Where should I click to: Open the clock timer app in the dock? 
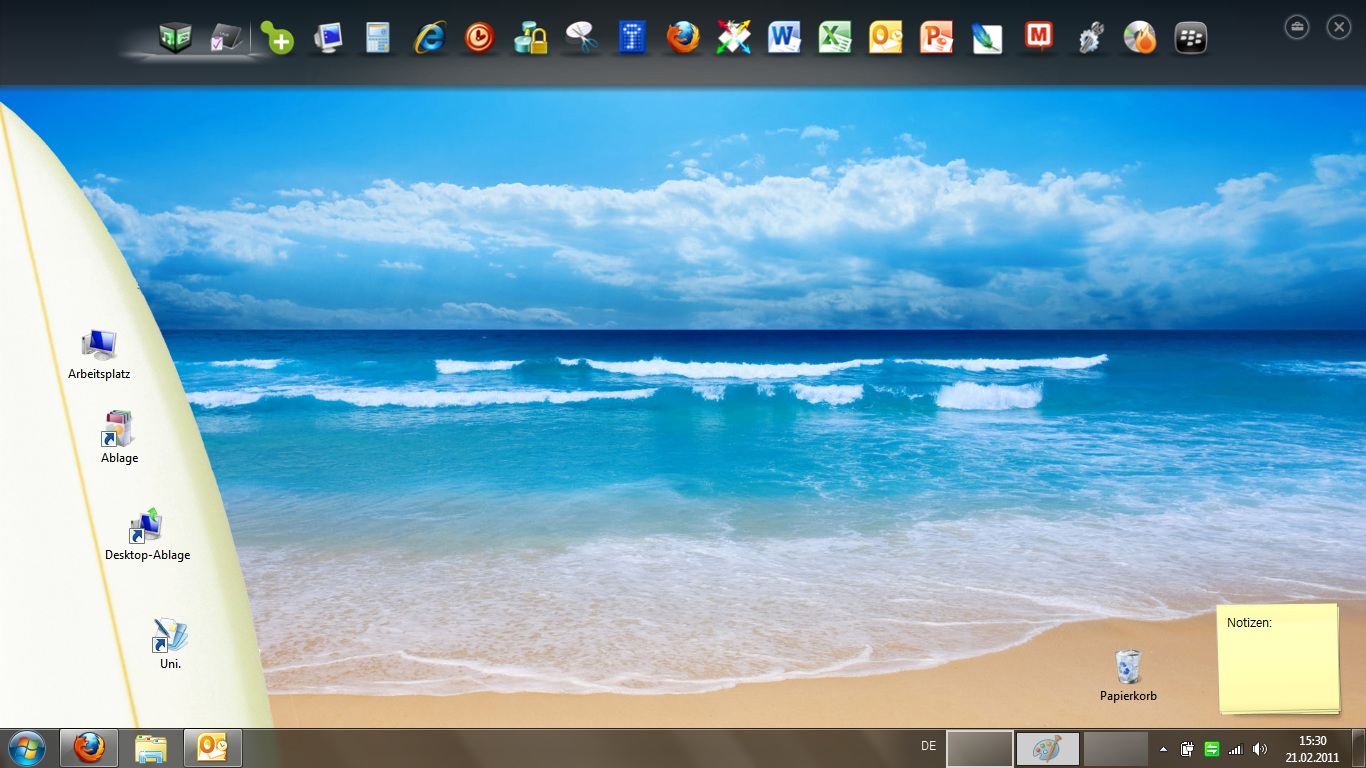(x=479, y=38)
